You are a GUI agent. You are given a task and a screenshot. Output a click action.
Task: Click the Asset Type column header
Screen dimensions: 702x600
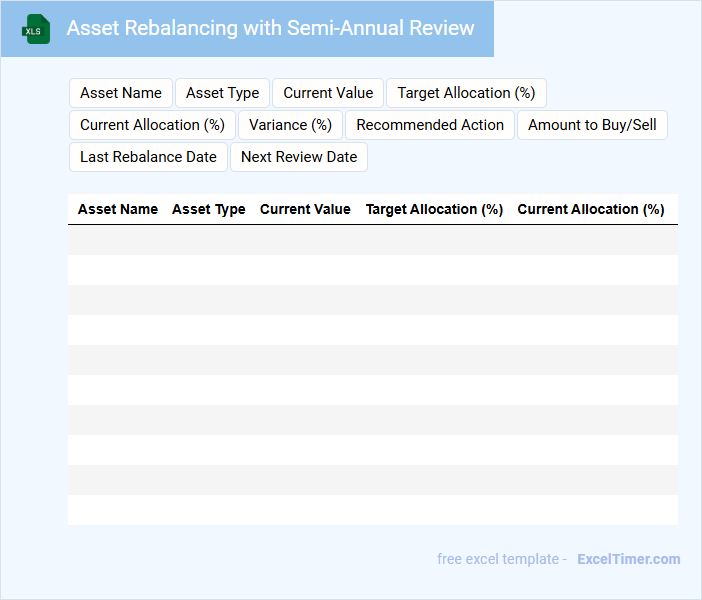coord(208,209)
